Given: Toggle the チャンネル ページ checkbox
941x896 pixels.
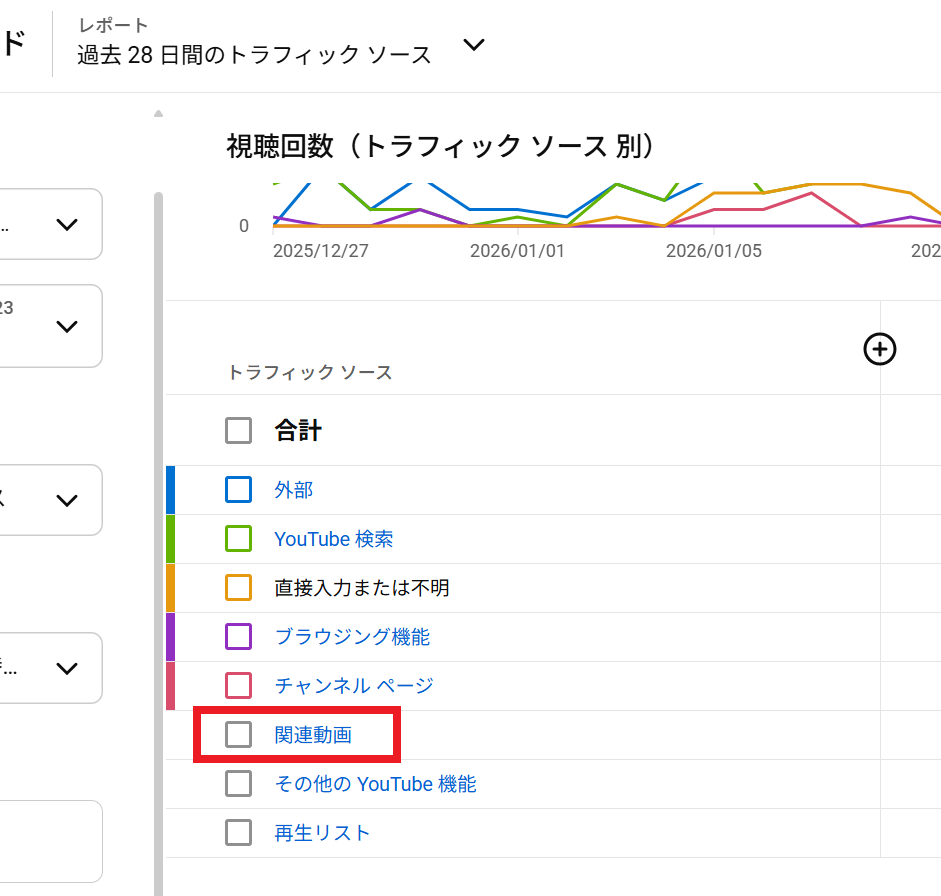Looking at the screenshot, I should [x=238, y=686].
